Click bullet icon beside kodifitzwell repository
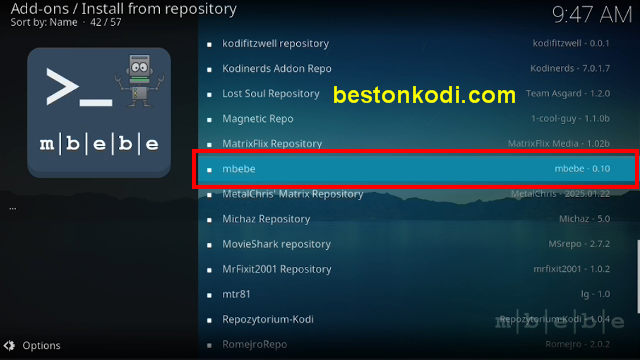 click(209, 44)
